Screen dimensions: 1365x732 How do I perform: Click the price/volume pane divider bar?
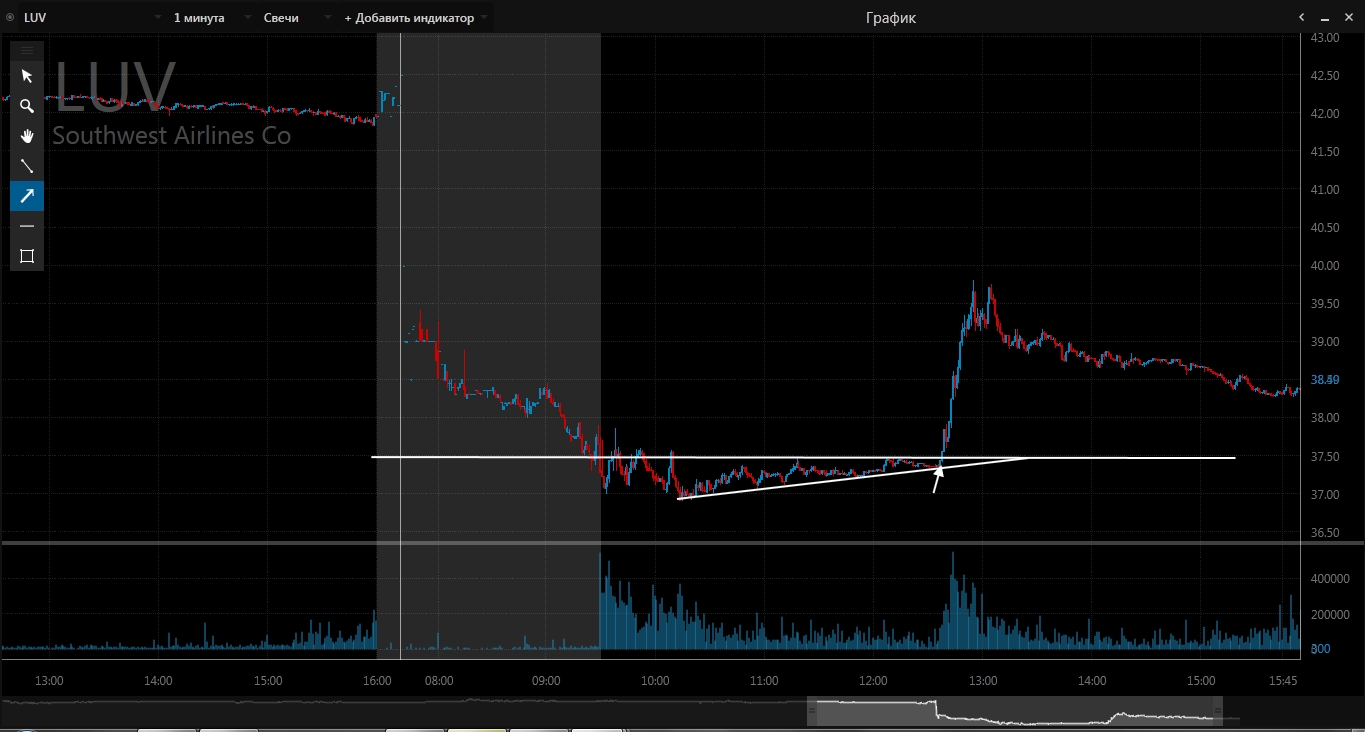(682, 543)
